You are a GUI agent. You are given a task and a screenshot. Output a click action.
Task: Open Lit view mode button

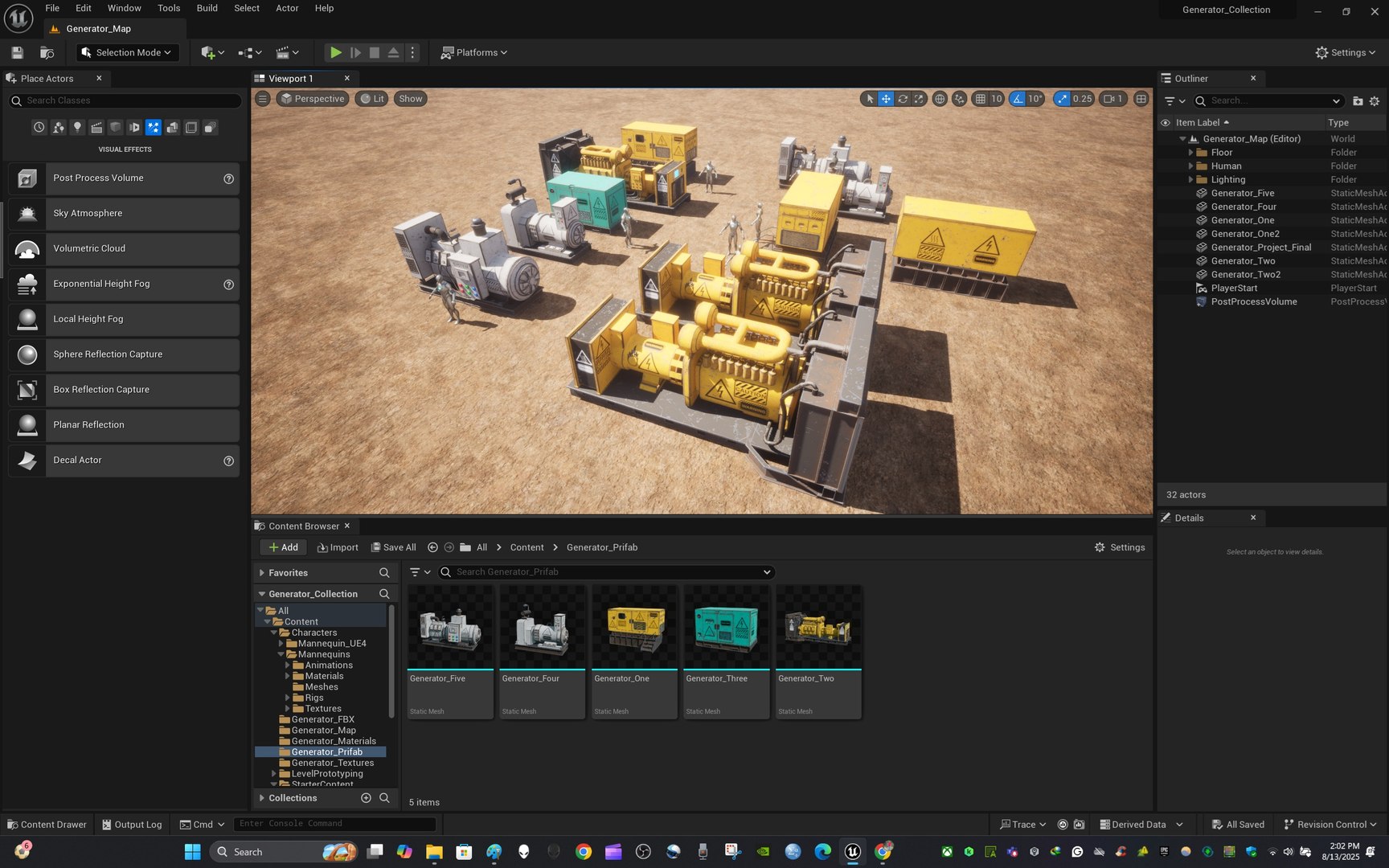pos(371,99)
